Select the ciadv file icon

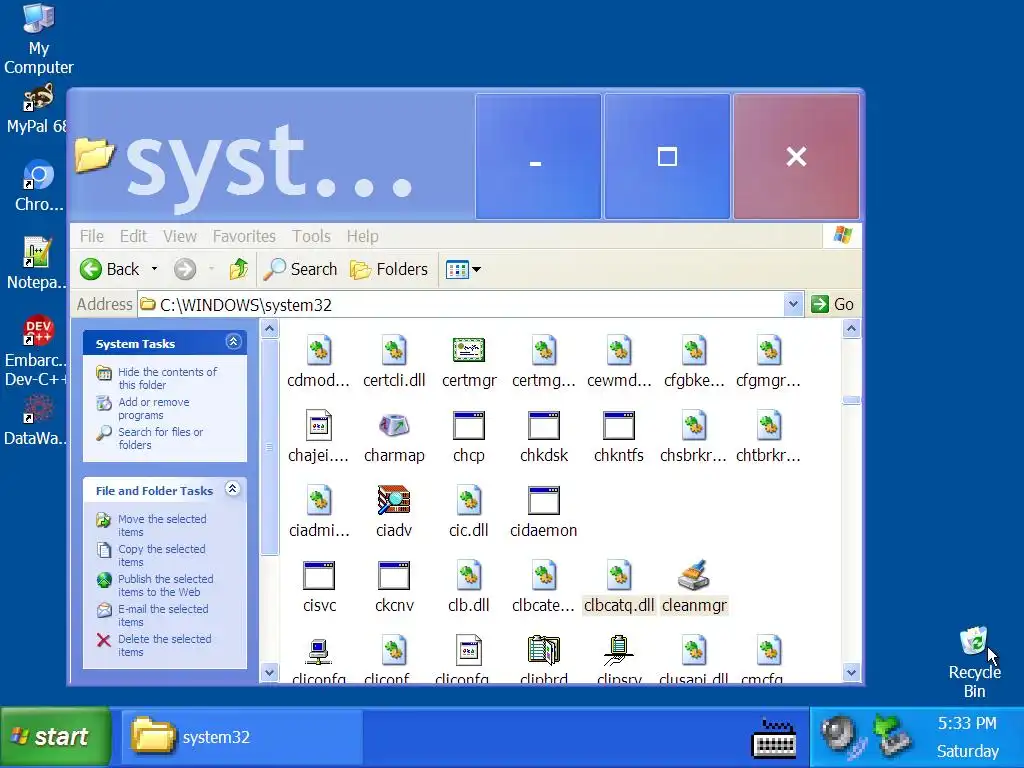(x=394, y=501)
